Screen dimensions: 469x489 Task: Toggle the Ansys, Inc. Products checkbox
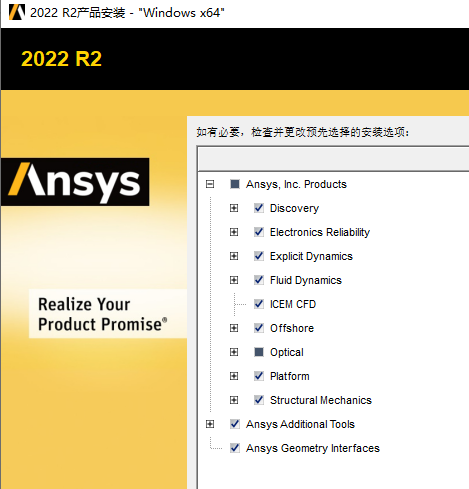coord(235,184)
